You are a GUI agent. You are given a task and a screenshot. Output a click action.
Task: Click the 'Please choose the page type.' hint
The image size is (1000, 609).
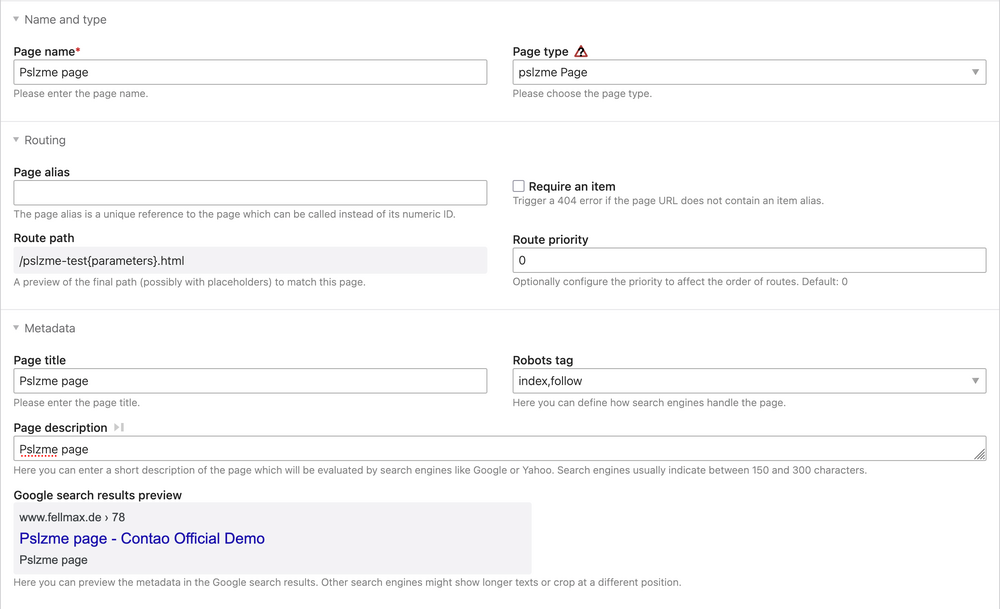[x=582, y=94]
